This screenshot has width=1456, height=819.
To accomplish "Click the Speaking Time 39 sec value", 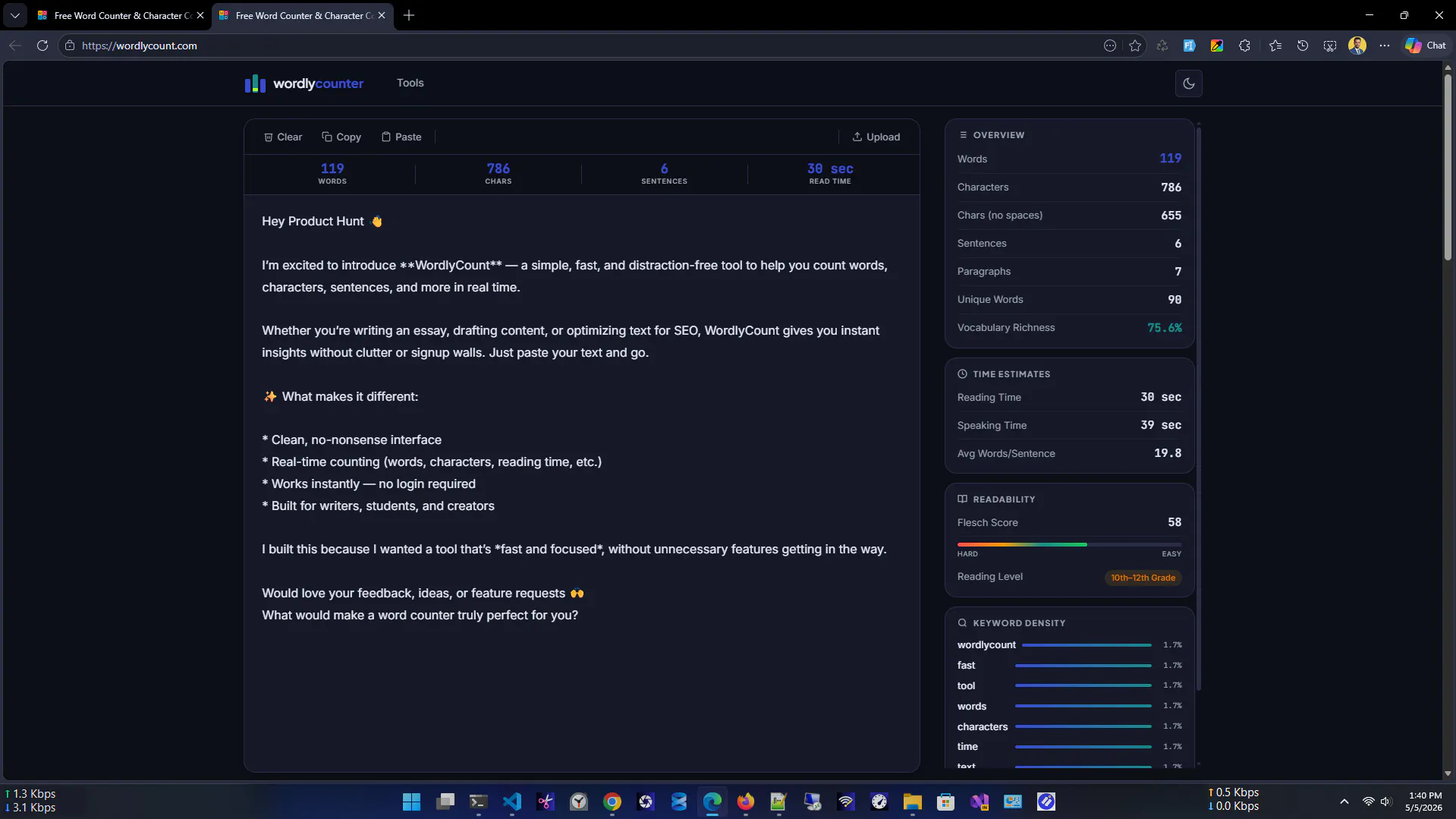I will click(x=1161, y=425).
